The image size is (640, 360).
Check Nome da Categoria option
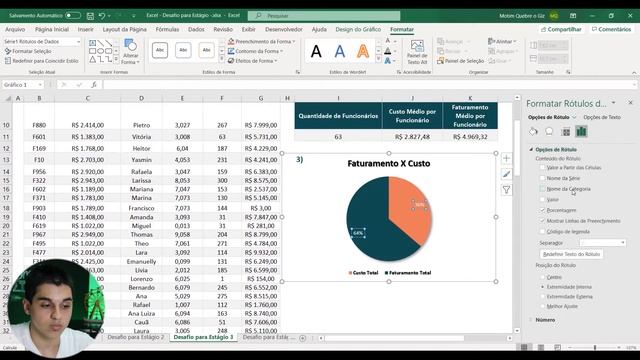tap(542, 189)
